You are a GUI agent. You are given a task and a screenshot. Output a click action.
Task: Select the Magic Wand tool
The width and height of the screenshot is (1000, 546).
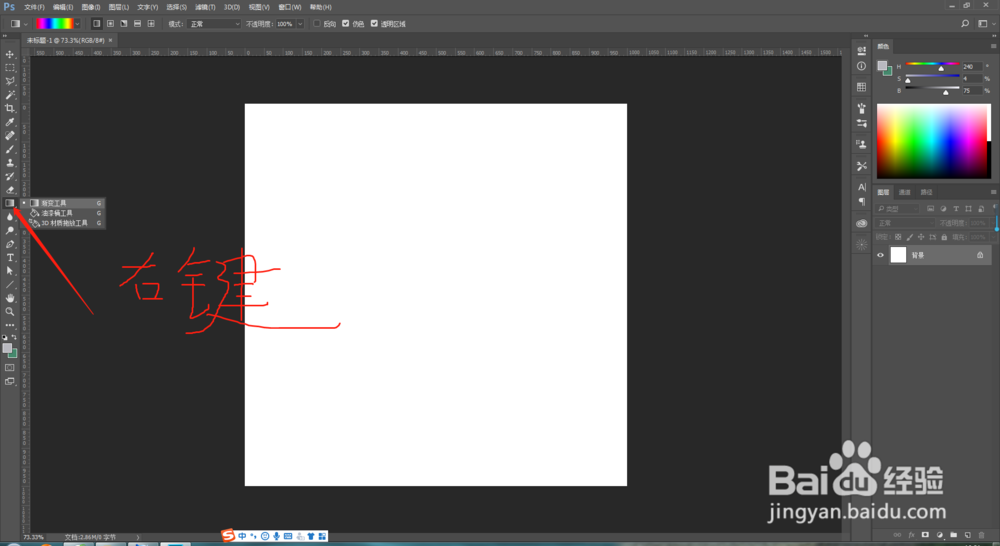pos(10,94)
